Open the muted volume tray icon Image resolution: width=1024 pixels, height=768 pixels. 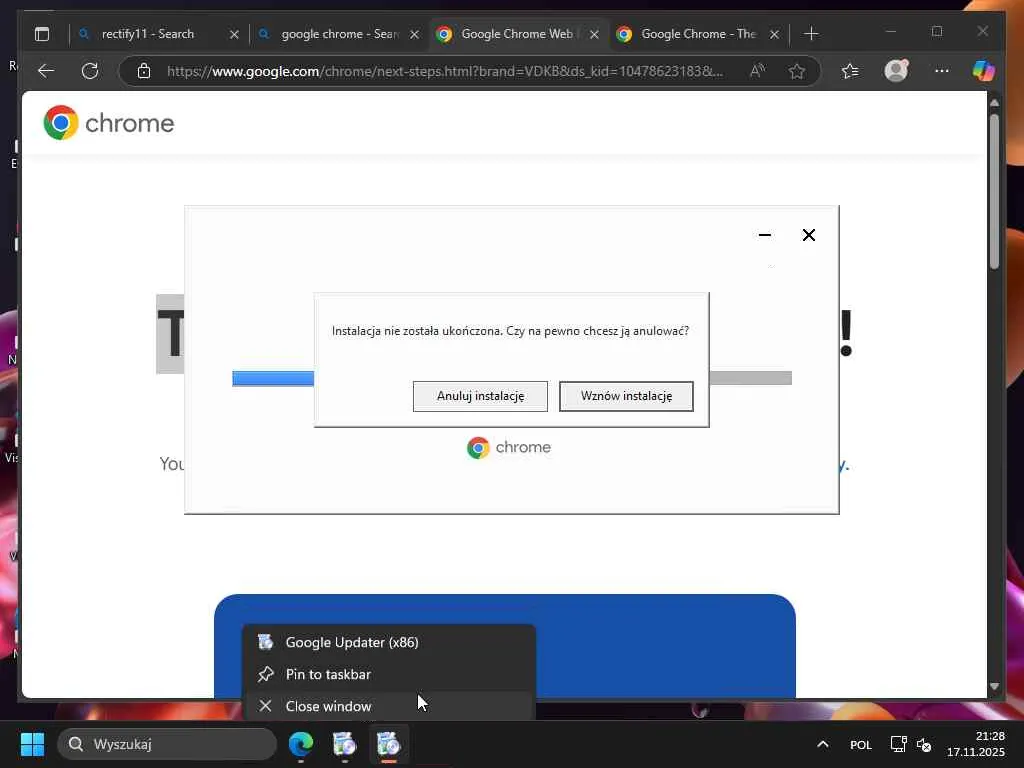(923, 744)
